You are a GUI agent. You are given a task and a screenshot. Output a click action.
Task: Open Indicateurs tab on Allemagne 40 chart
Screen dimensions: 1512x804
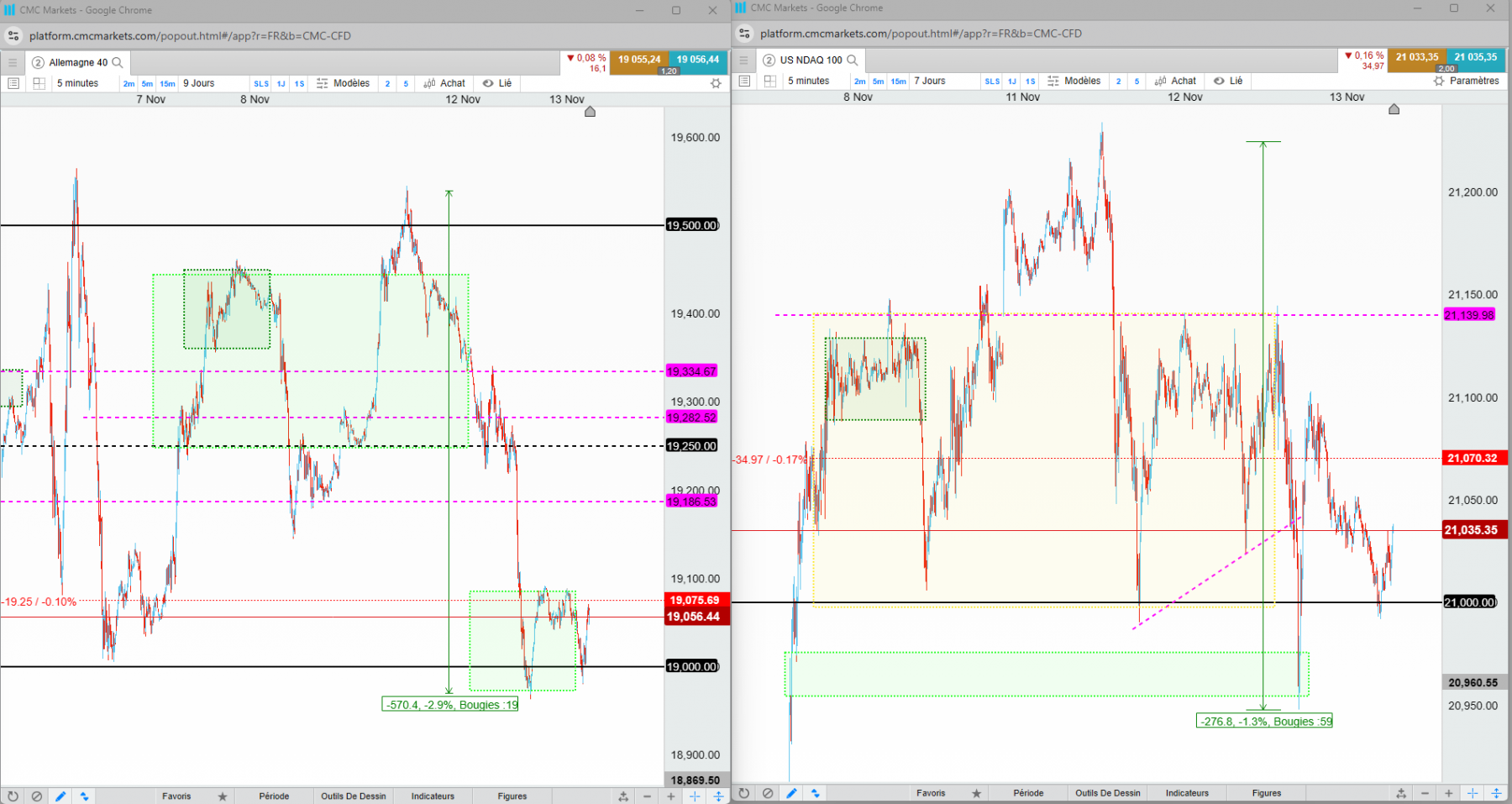pyautogui.click(x=433, y=796)
